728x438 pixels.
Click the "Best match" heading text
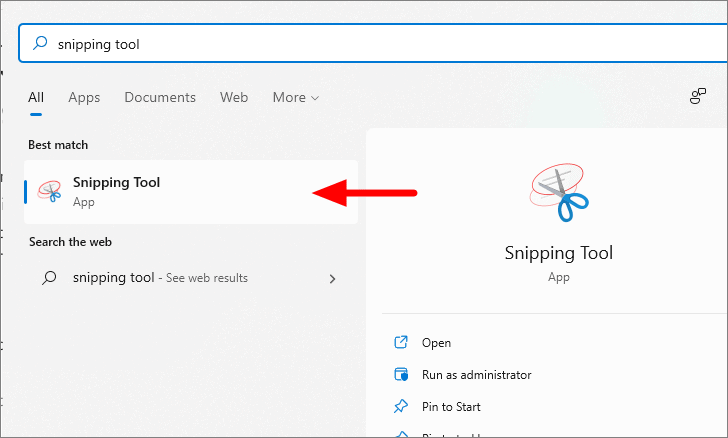click(58, 145)
